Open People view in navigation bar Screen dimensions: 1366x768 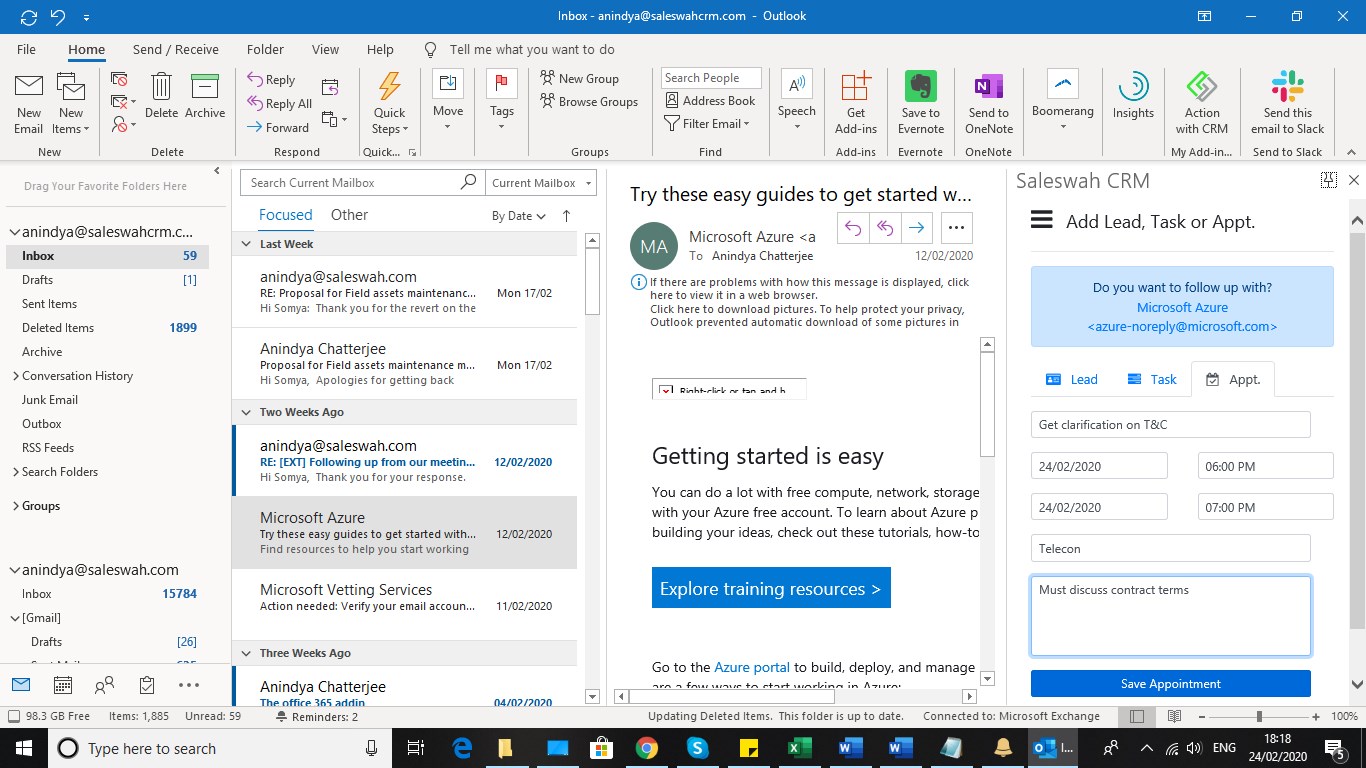(104, 685)
